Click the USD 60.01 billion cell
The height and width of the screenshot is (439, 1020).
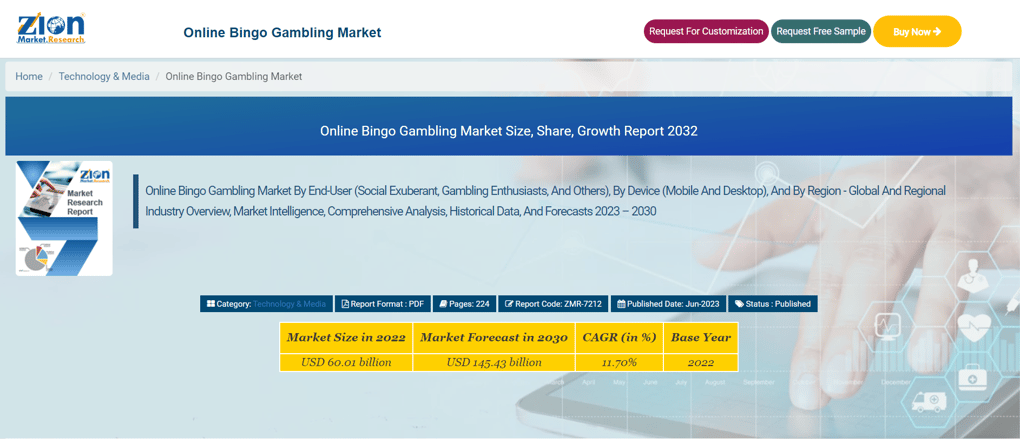click(346, 362)
